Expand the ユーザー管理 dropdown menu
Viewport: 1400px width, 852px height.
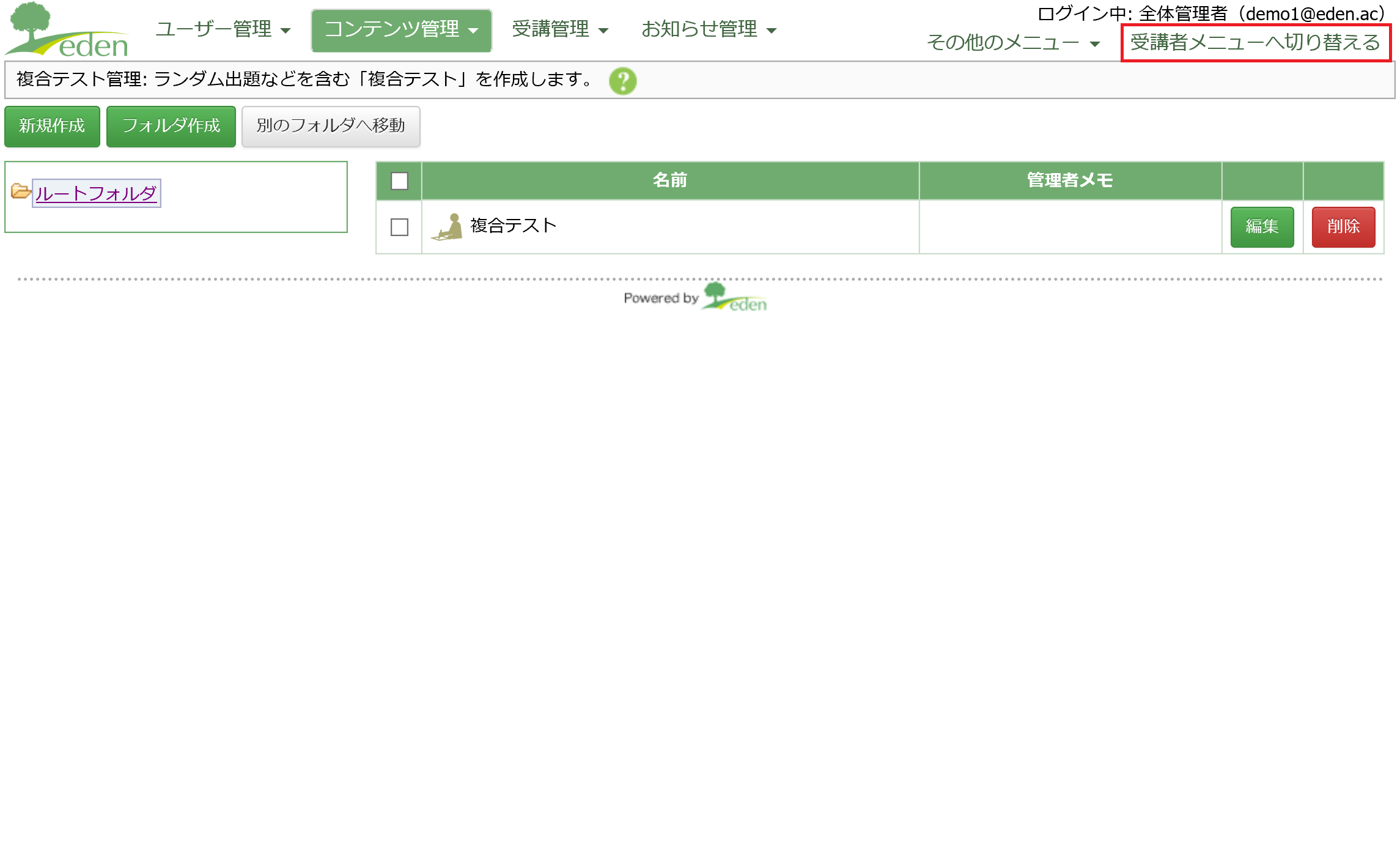(x=223, y=29)
